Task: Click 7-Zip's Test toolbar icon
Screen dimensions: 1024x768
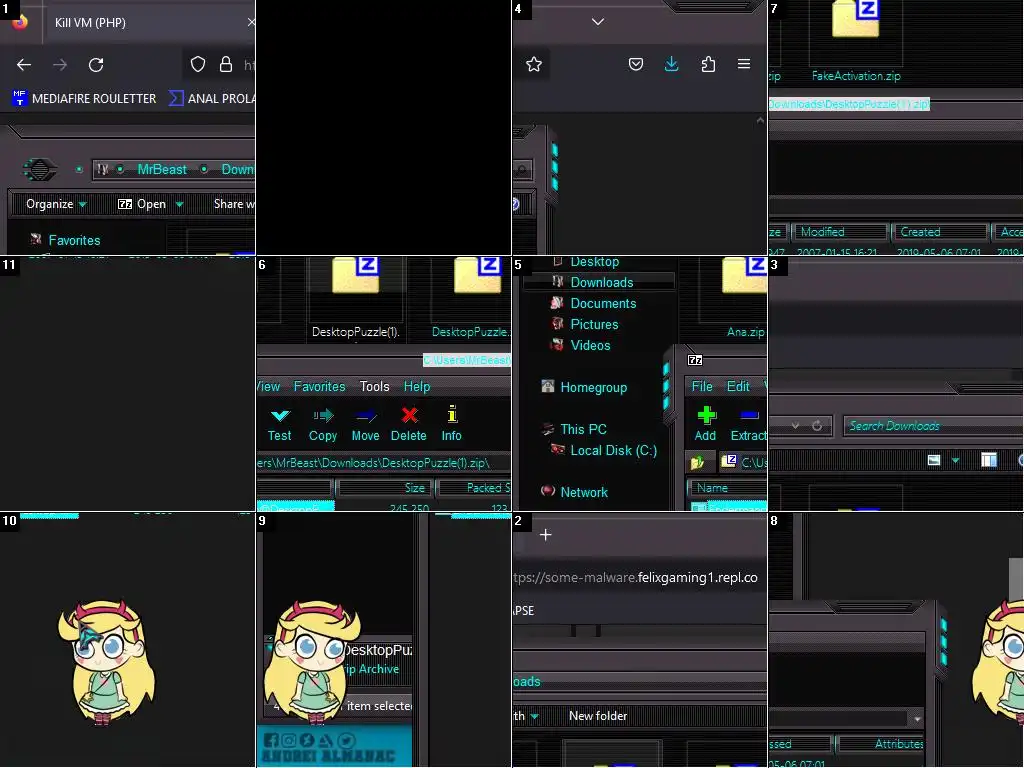Action: [280, 424]
